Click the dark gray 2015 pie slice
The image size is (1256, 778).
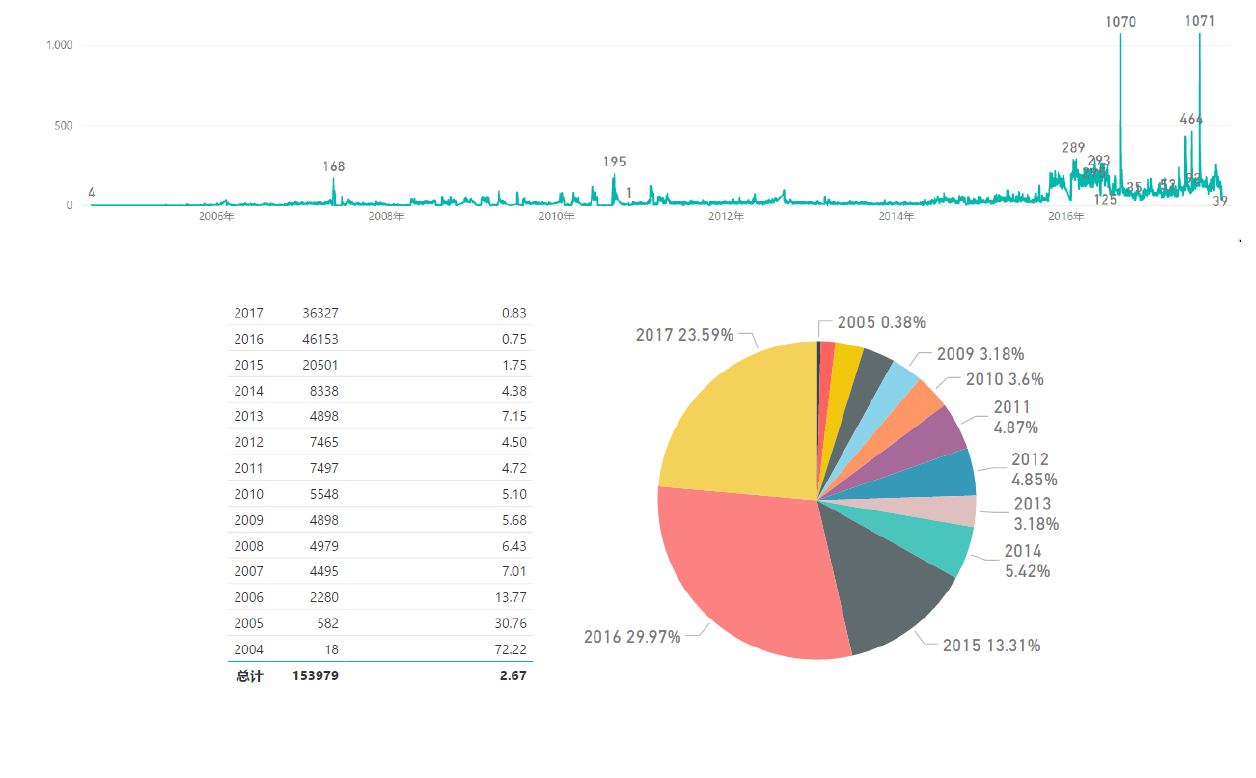(x=885, y=590)
